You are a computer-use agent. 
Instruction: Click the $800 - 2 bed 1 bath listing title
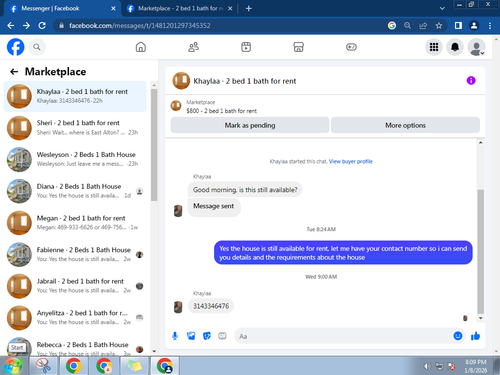[x=222, y=111]
